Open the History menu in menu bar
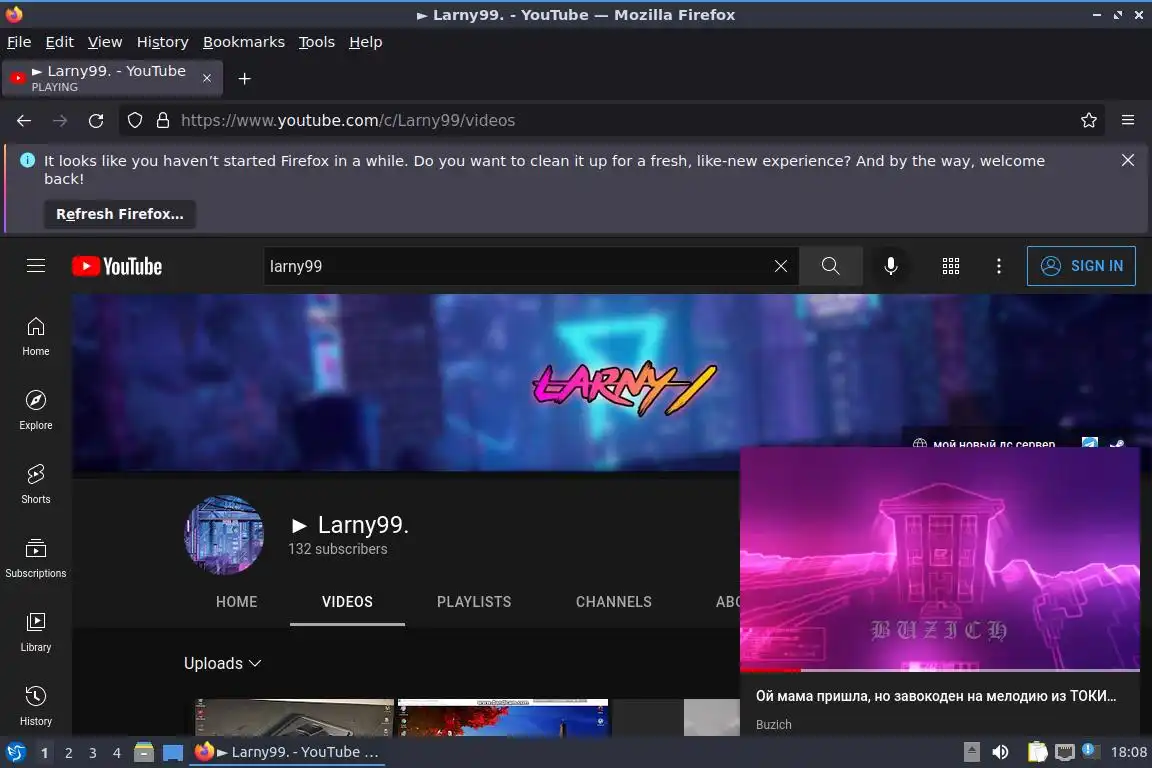 pos(162,42)
